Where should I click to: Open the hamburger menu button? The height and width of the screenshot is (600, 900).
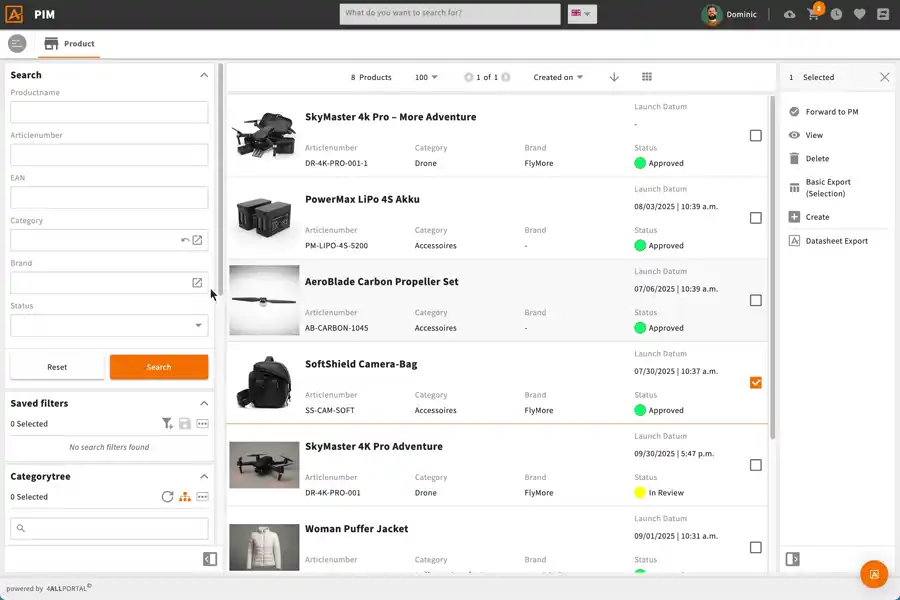pyautogui.click(x=17, y=44)
